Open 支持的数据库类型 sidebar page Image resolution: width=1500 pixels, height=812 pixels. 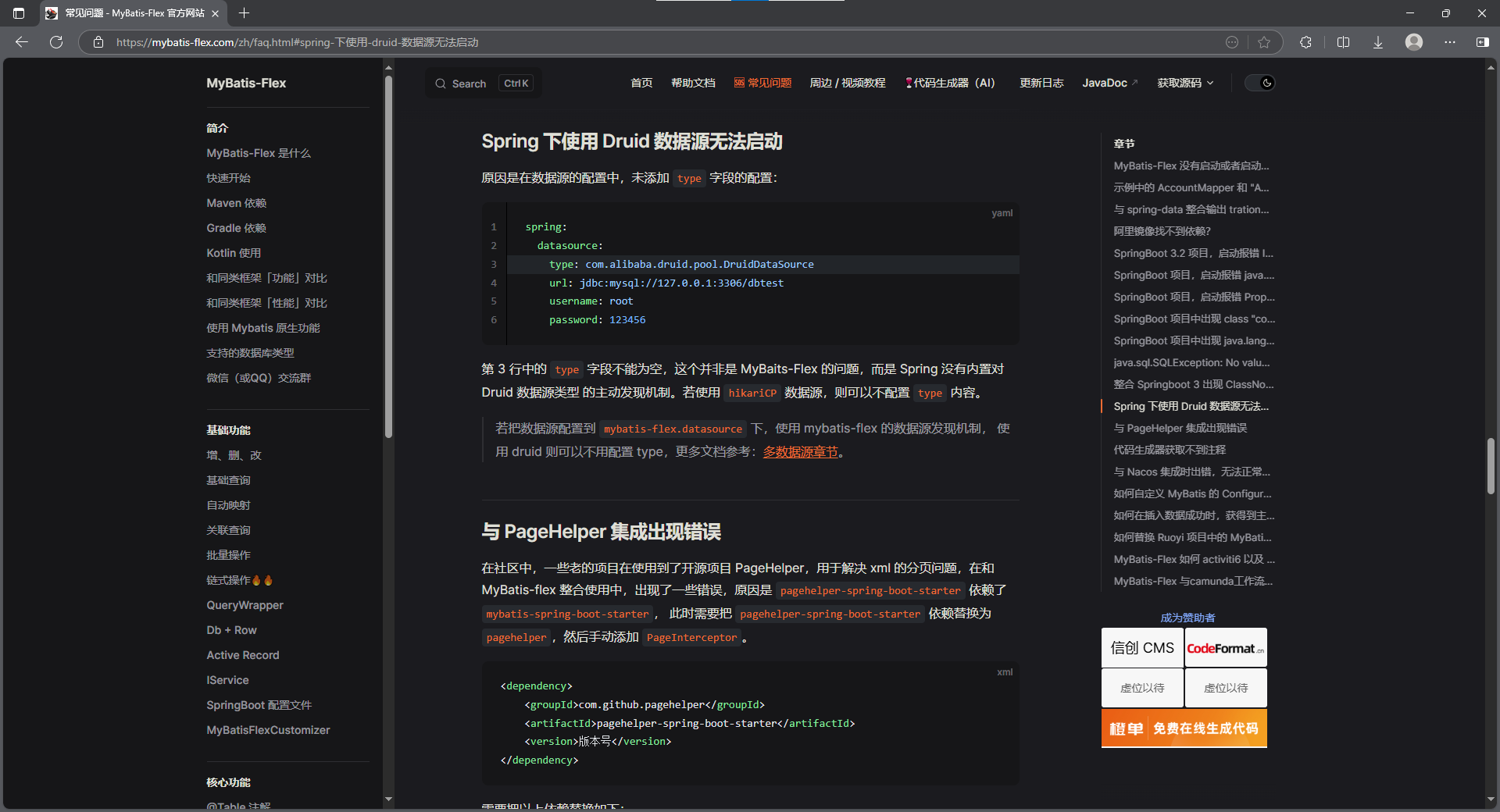250,353
